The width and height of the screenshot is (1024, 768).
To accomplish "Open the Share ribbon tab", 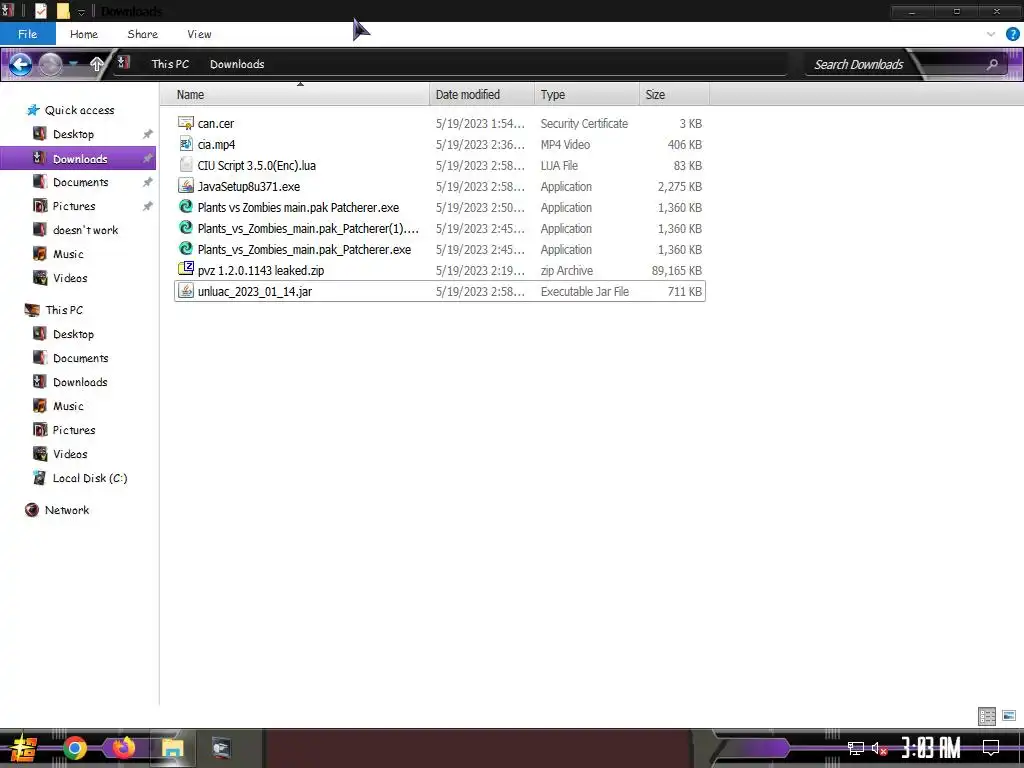I will pyautogui.click(x=142, y=34).
